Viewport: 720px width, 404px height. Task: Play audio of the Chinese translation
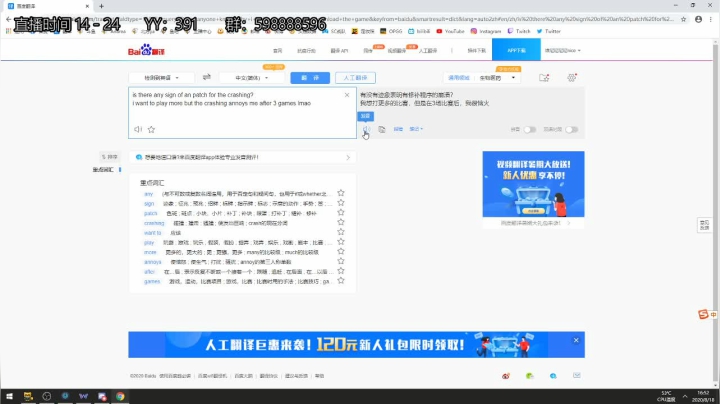[366, 129]
